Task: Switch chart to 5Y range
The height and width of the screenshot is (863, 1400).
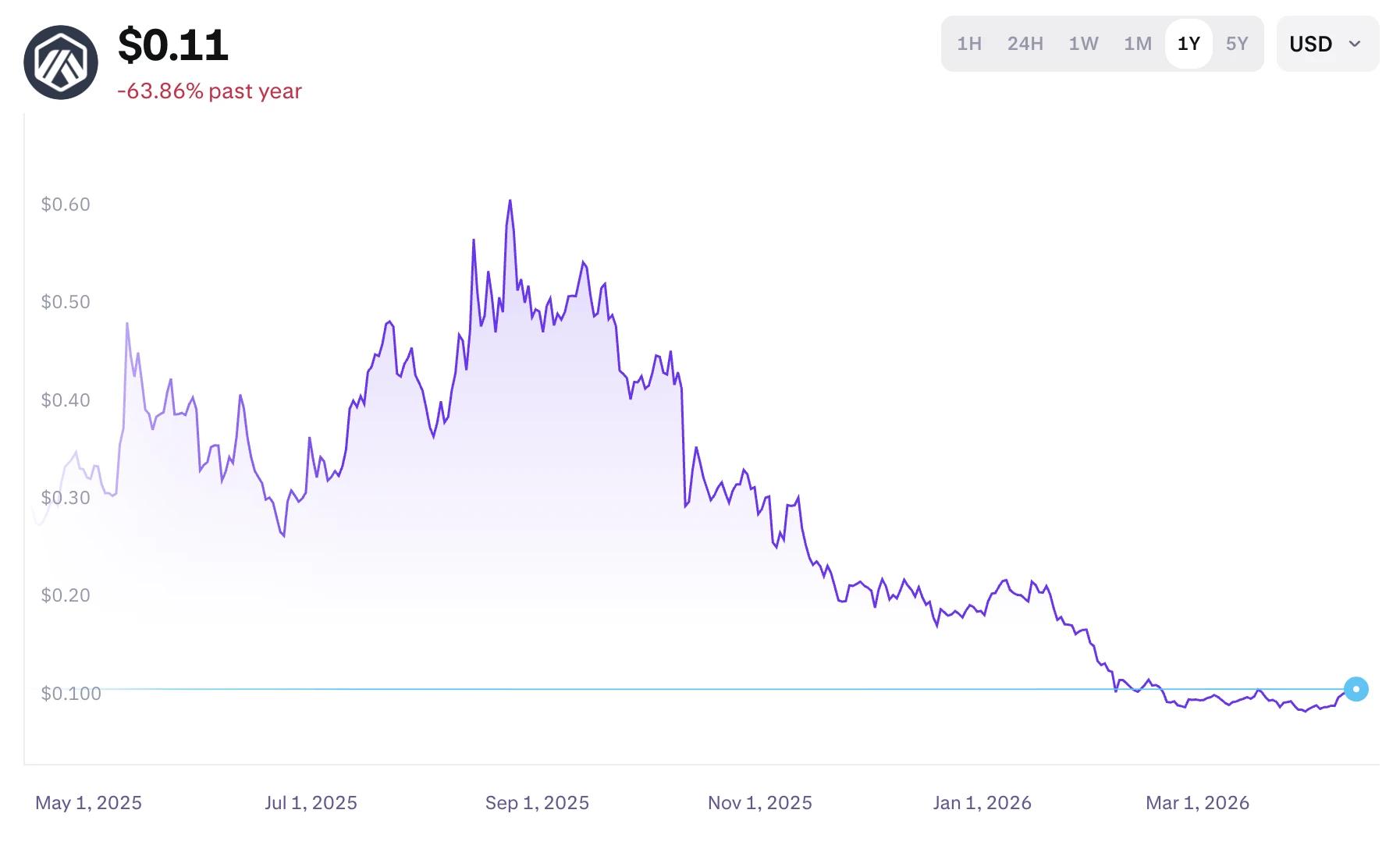Action: (x=1237, y=44)
